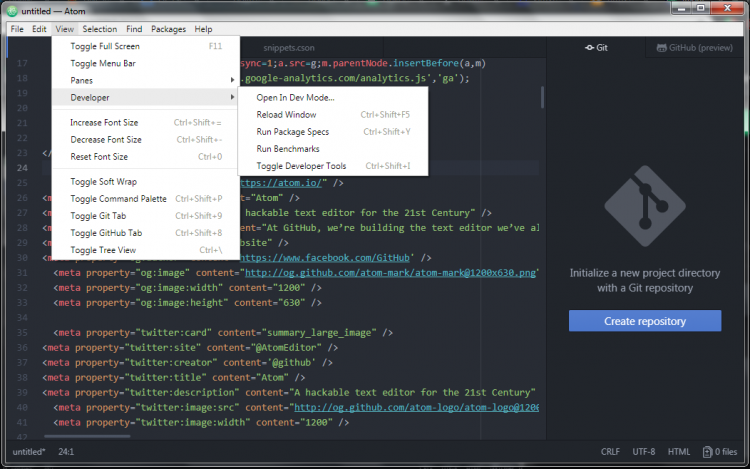
Task: Expand the Developer submenu arrow
Action: coord(232,98)
